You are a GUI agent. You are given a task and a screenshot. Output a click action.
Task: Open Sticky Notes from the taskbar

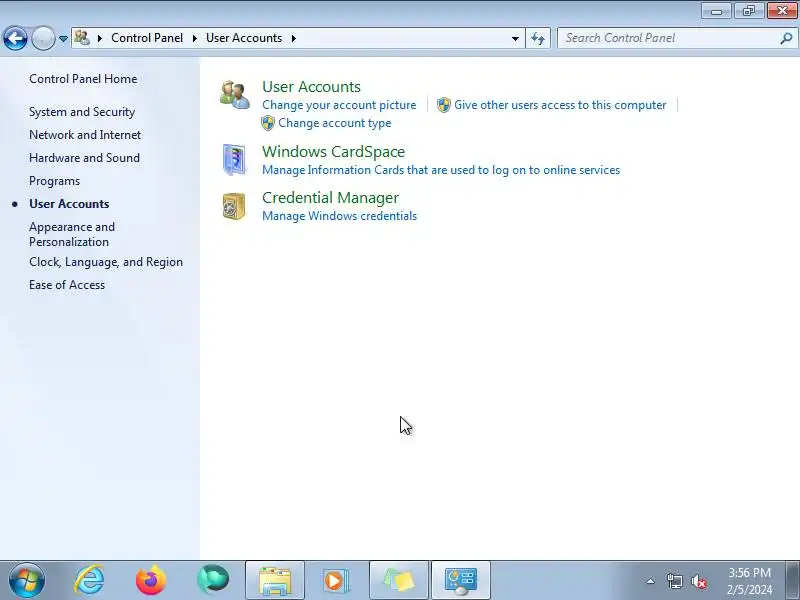coord(398,580)
